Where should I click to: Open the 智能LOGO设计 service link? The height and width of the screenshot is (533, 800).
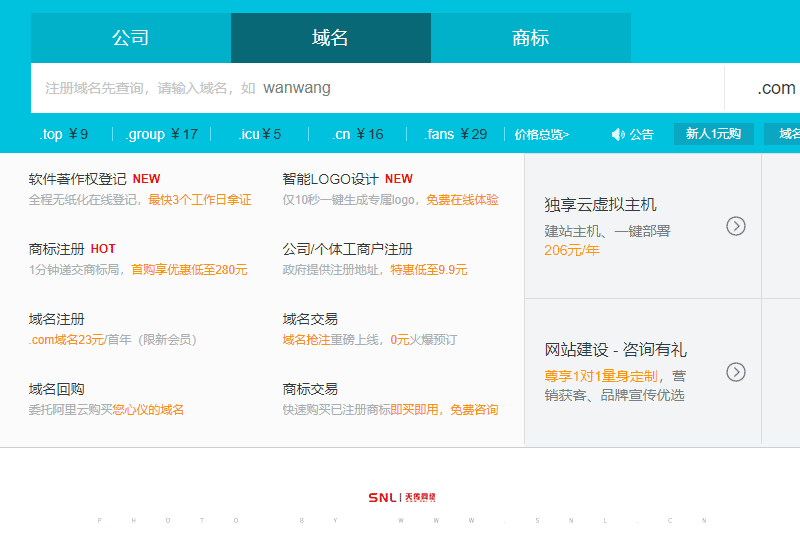(x=331, y=179)
